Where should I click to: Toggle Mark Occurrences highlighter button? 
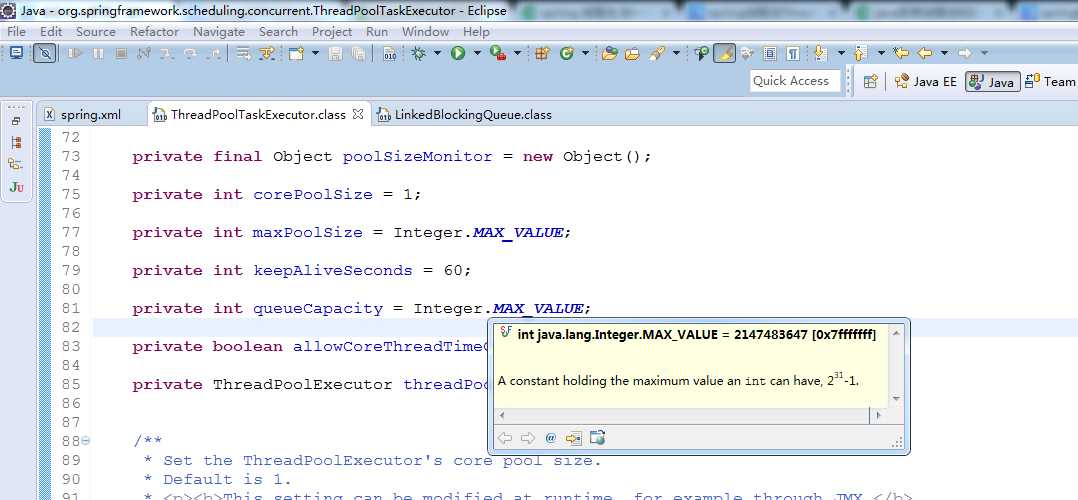point(725,53)
